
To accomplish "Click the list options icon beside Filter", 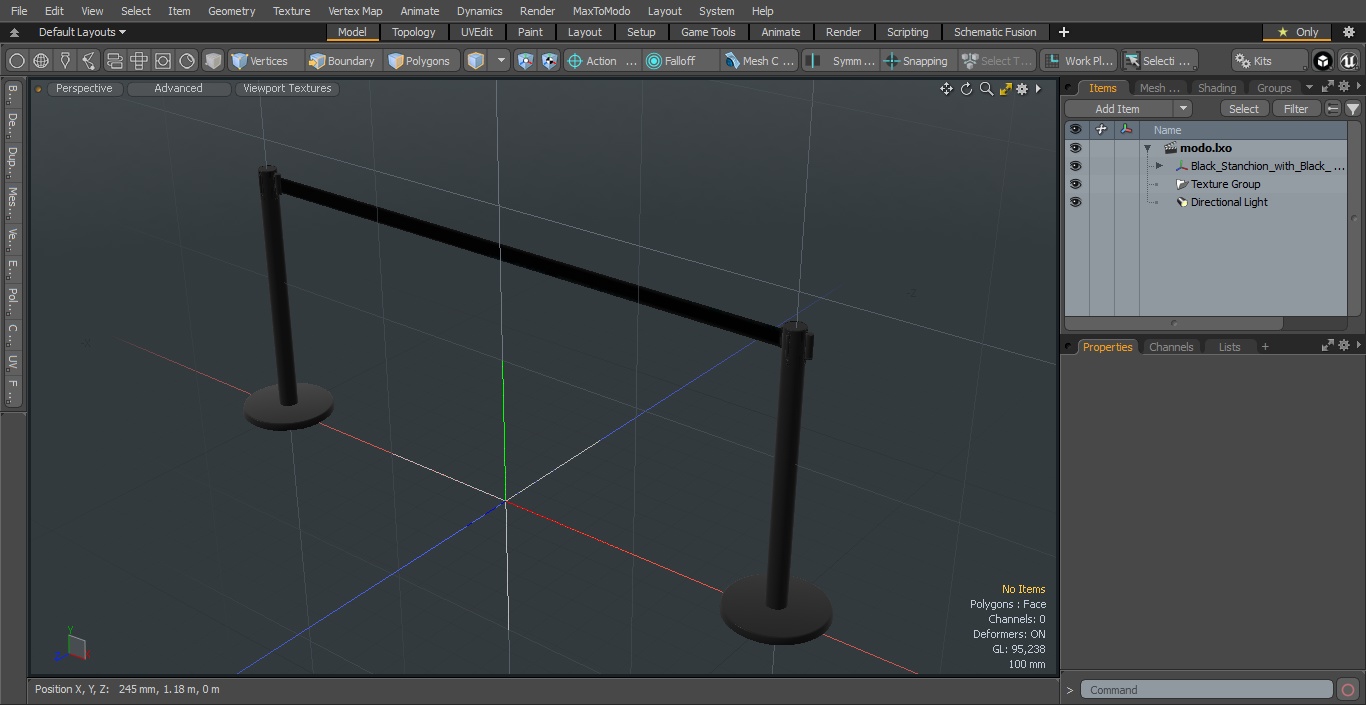I will 1333,109.
